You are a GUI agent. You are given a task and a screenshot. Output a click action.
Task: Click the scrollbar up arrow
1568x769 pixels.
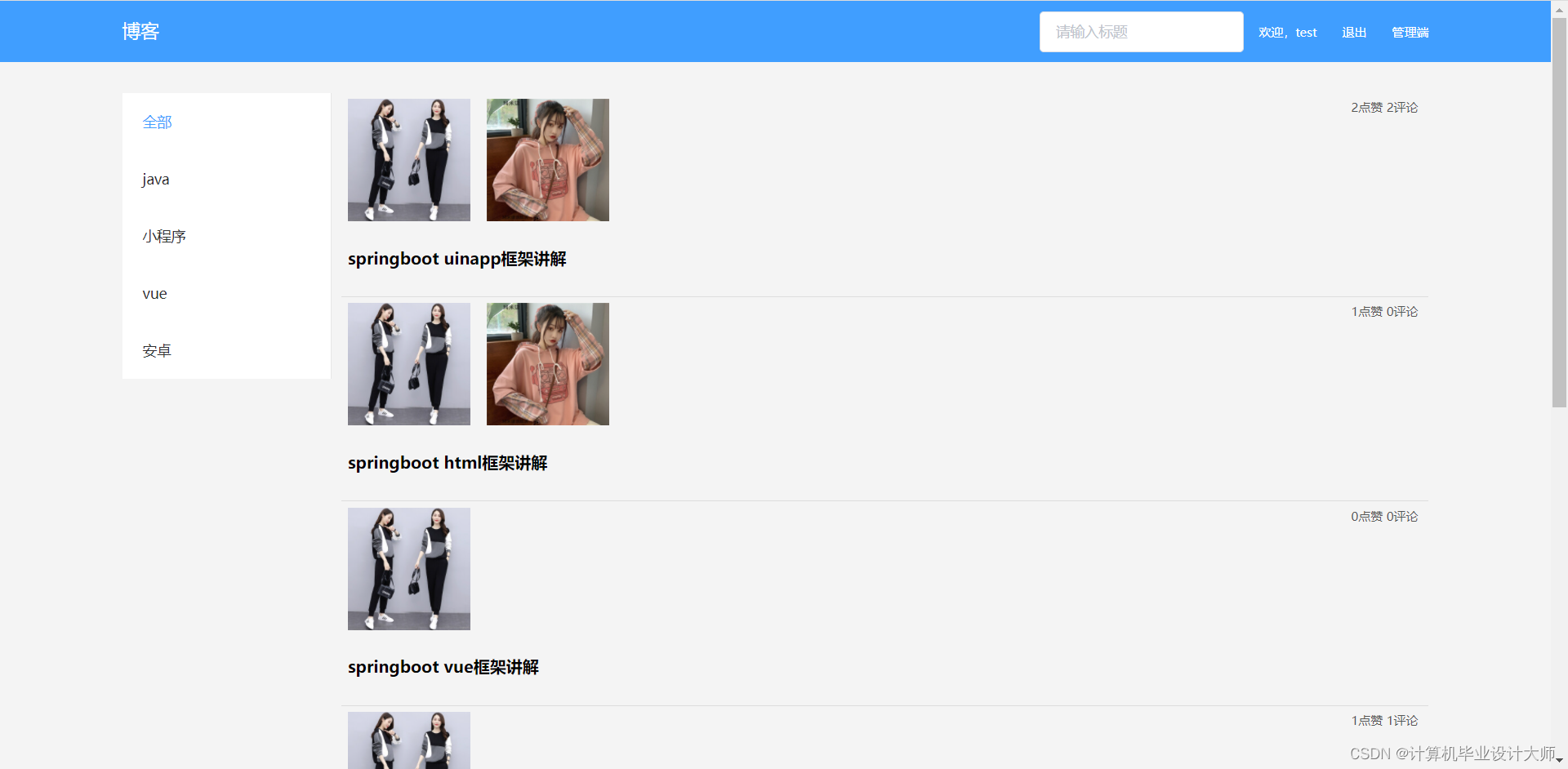pos(1559,8)
